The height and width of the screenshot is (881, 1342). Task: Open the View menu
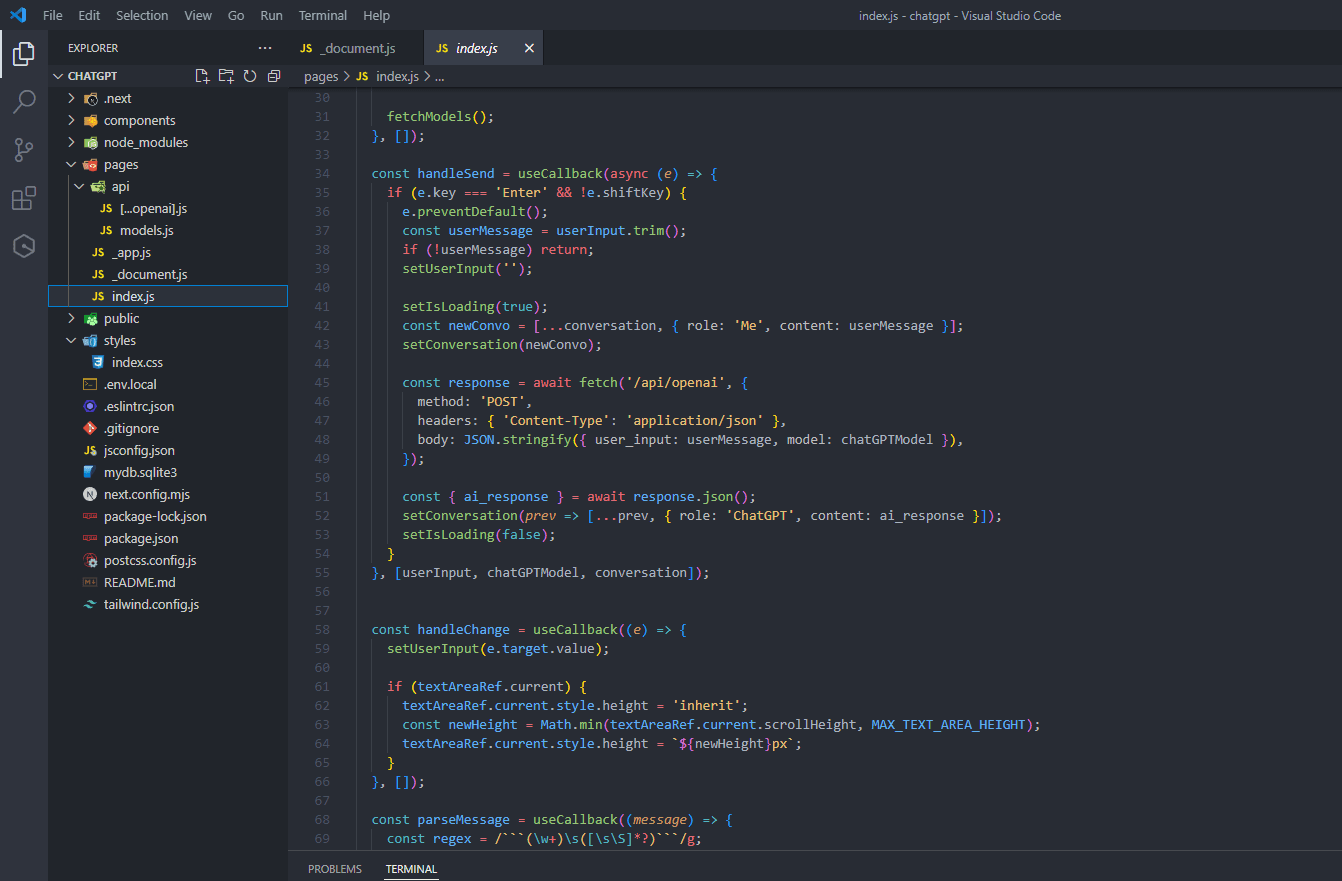point(198,15)
